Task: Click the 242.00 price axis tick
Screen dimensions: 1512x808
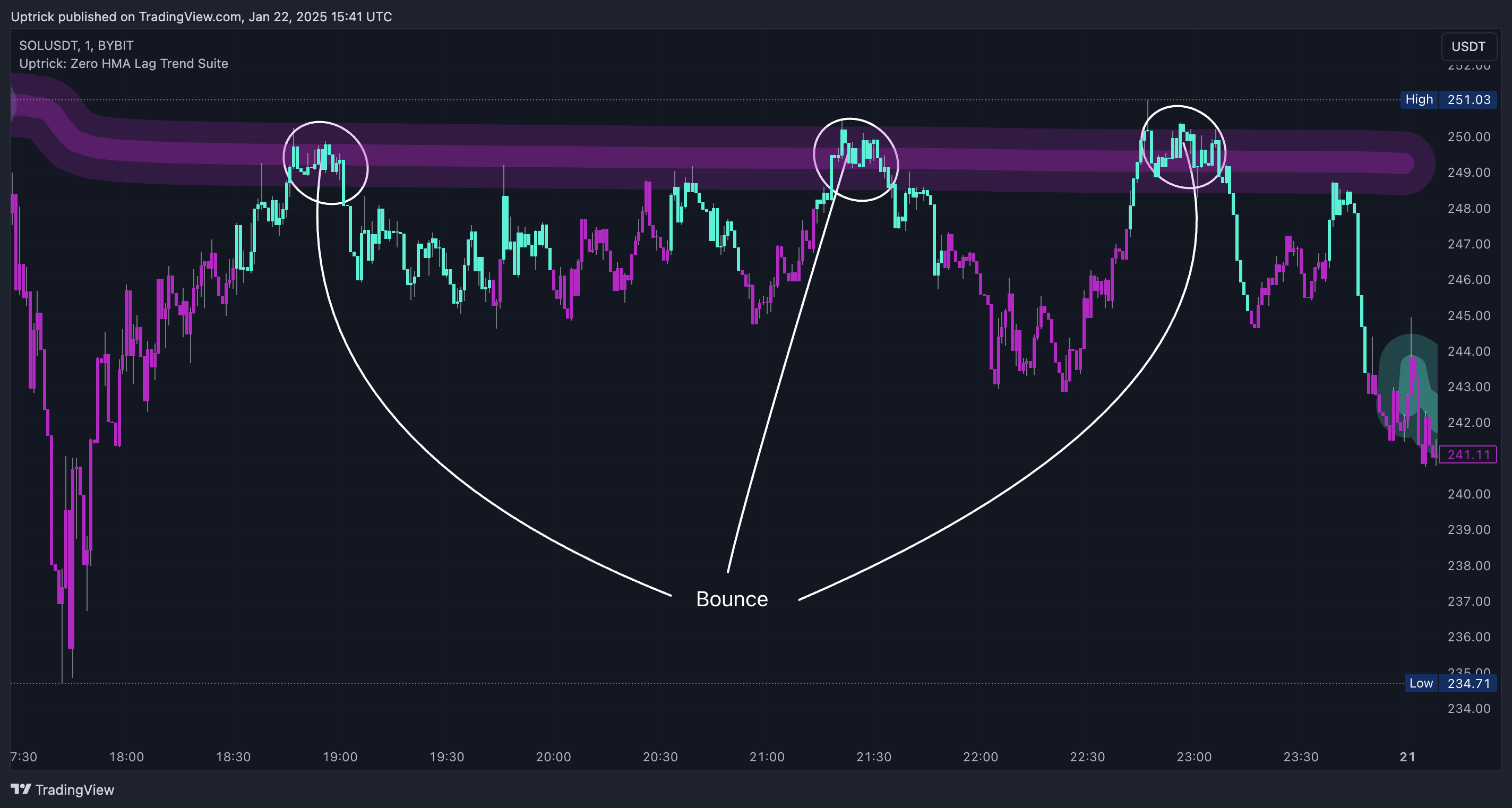Action: pos(1468,423)
